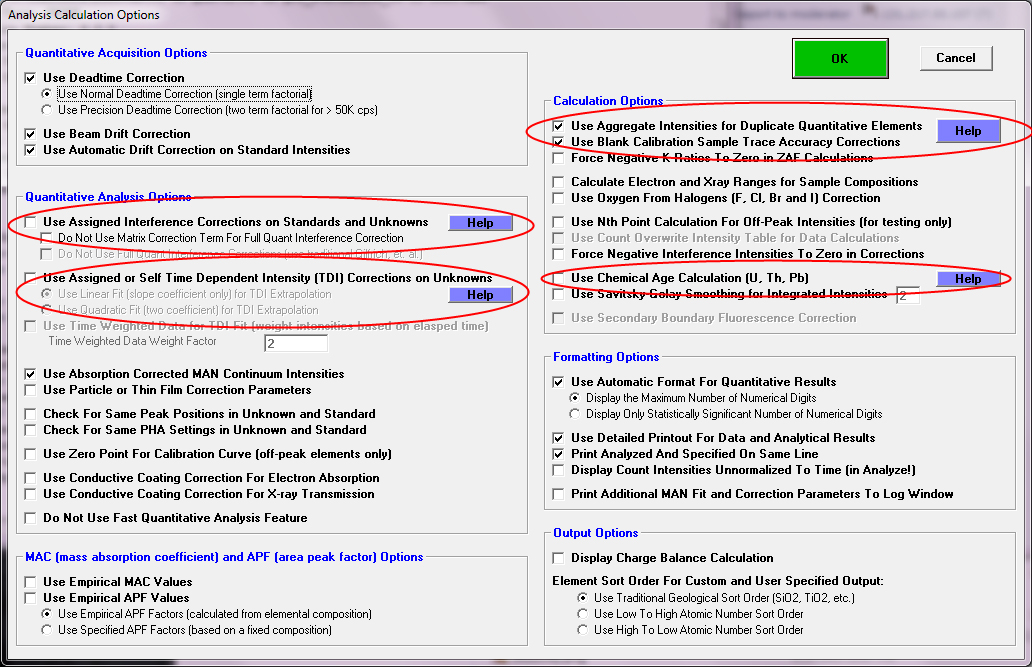
Task: Enable Use Empirical MAC Values
Action: click(30, 582)
